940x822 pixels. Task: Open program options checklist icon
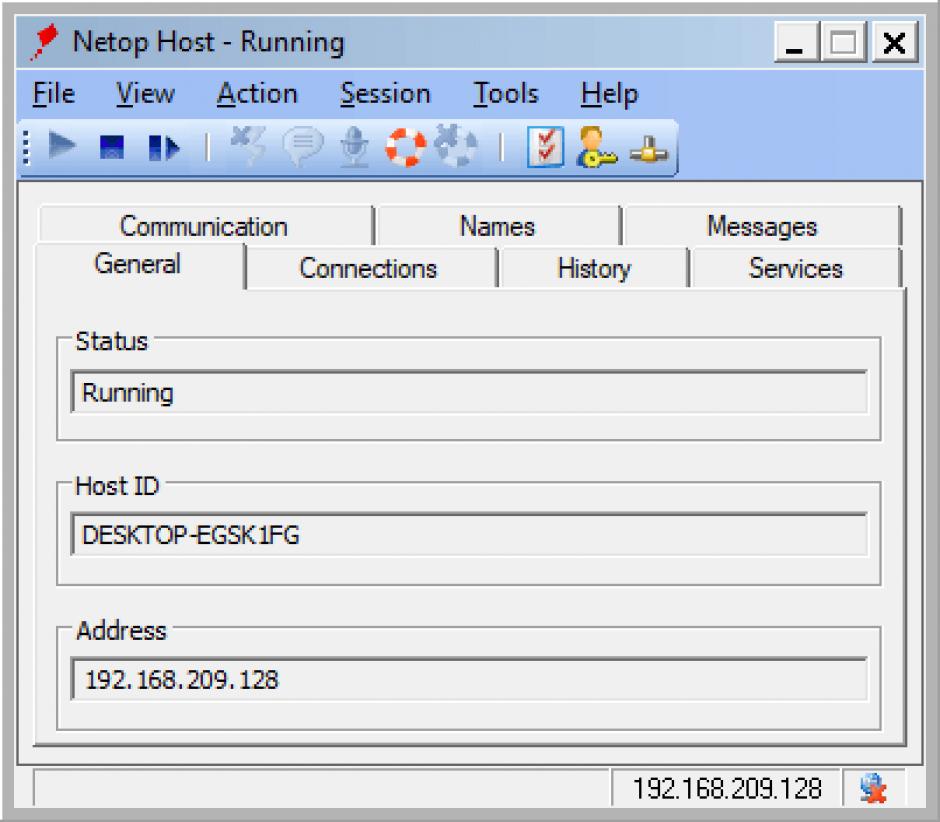[x=545, y=147]
